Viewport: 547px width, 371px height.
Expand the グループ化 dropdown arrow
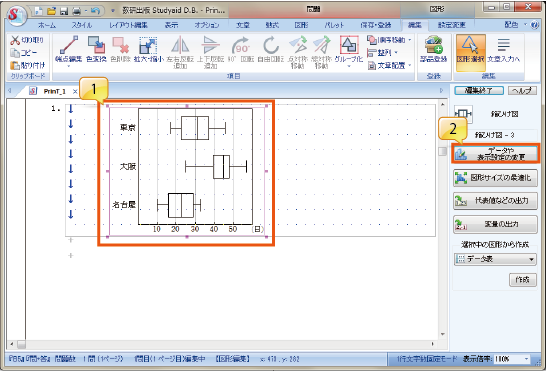[349, 66]
